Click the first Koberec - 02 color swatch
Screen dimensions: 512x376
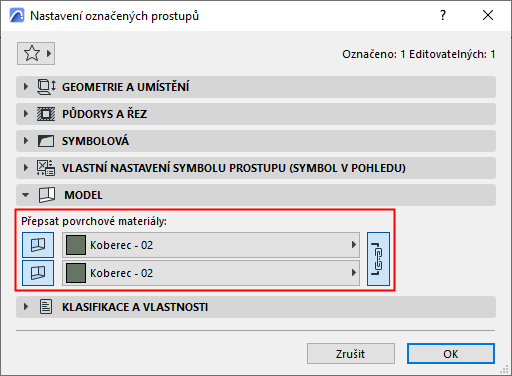point(76,245)
